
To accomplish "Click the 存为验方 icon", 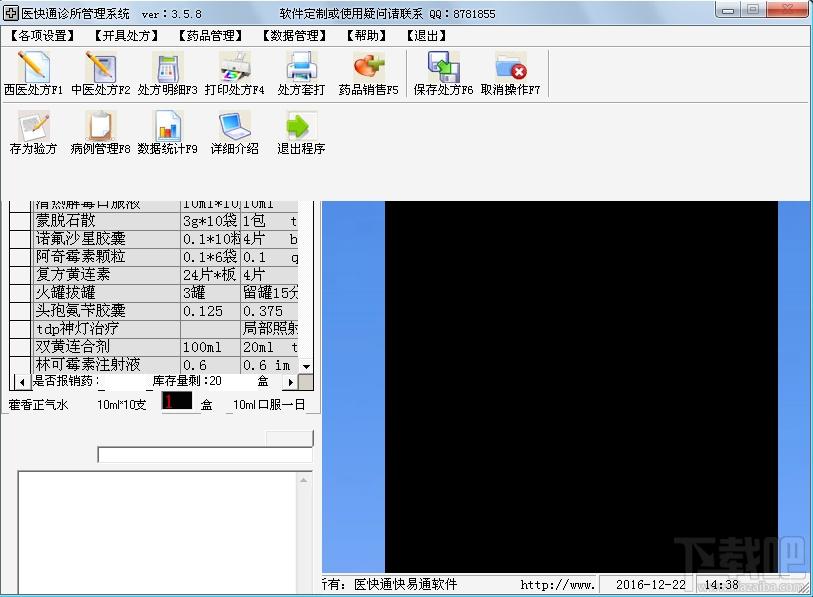I will 34,133.
